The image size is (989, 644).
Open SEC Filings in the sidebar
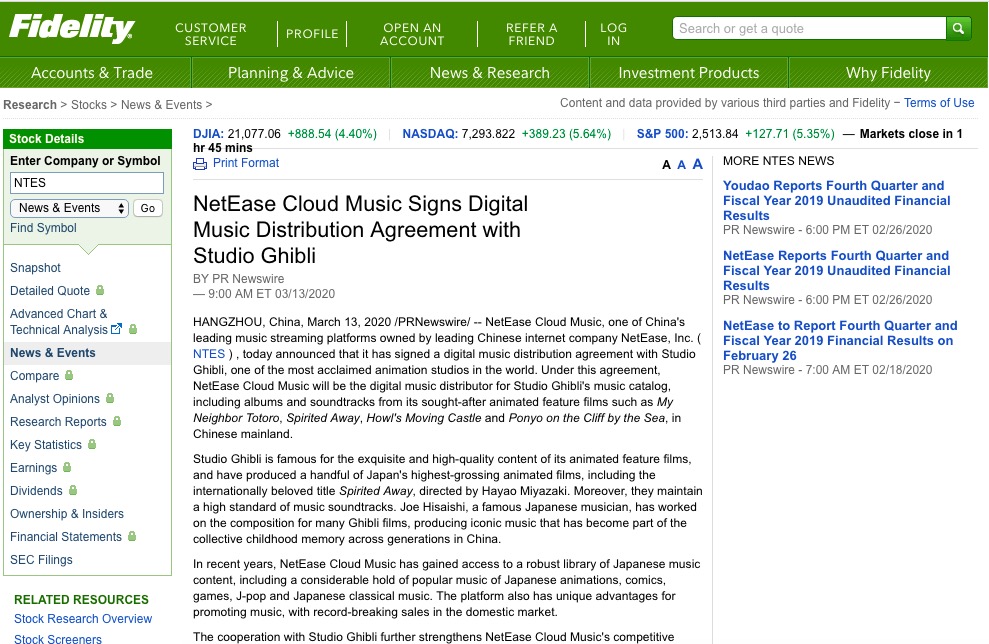tap(41, 559)
